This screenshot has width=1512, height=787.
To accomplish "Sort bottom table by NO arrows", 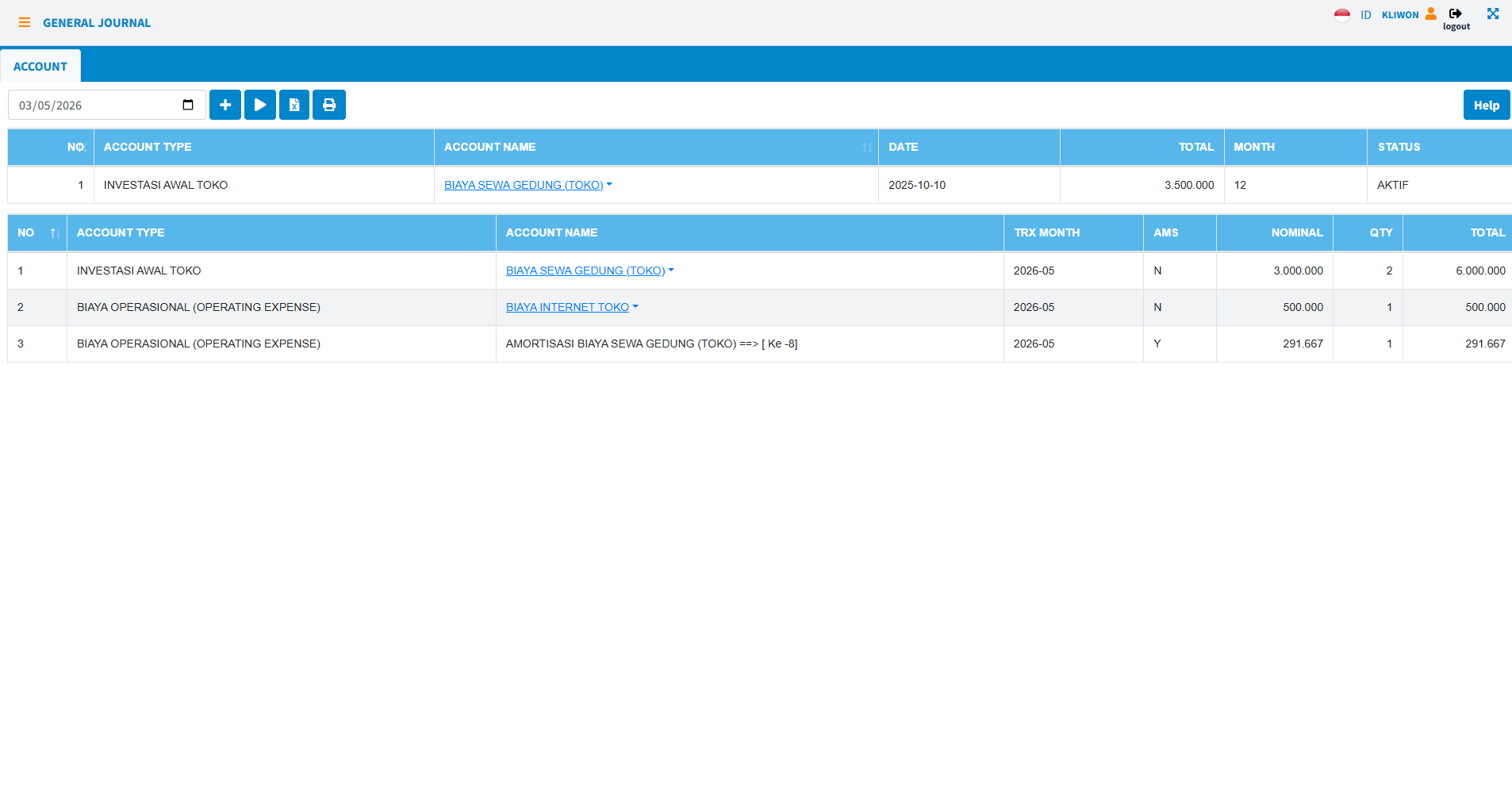I will point(55,233).
